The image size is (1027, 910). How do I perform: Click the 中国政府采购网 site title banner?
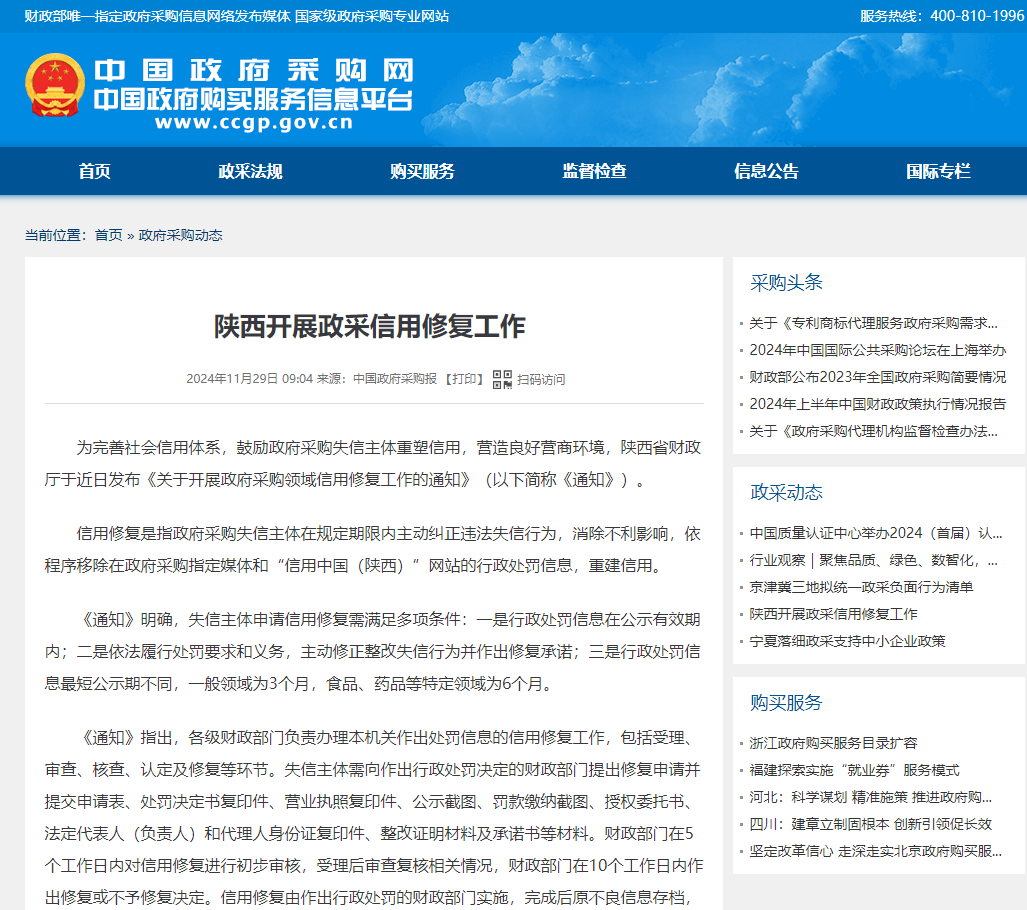tap(254, 70)
